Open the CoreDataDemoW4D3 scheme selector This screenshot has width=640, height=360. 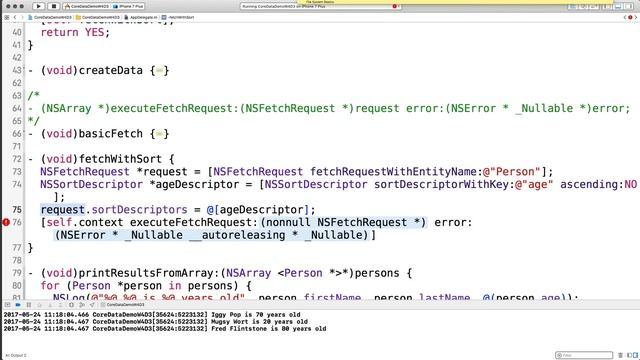(87, 7)
